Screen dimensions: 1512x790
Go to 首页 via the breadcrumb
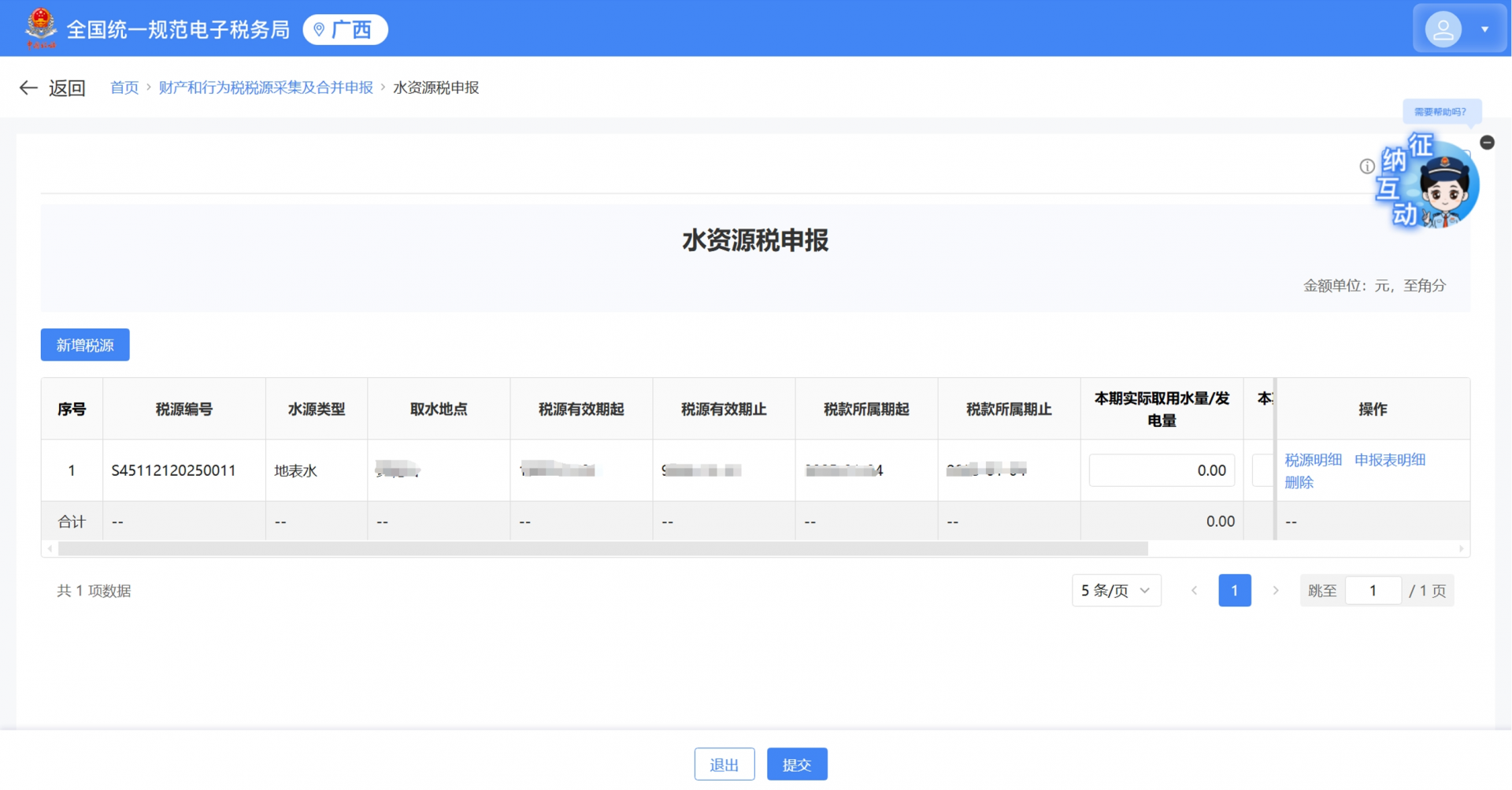[x=124, y=87]
